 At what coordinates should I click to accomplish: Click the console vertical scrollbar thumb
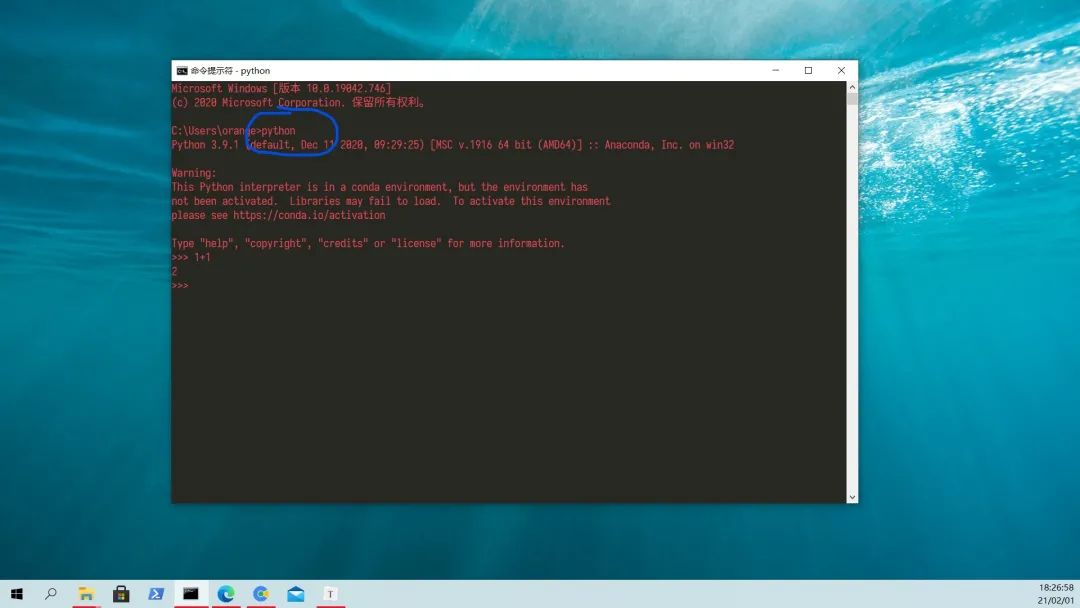[x=852, y=98]
